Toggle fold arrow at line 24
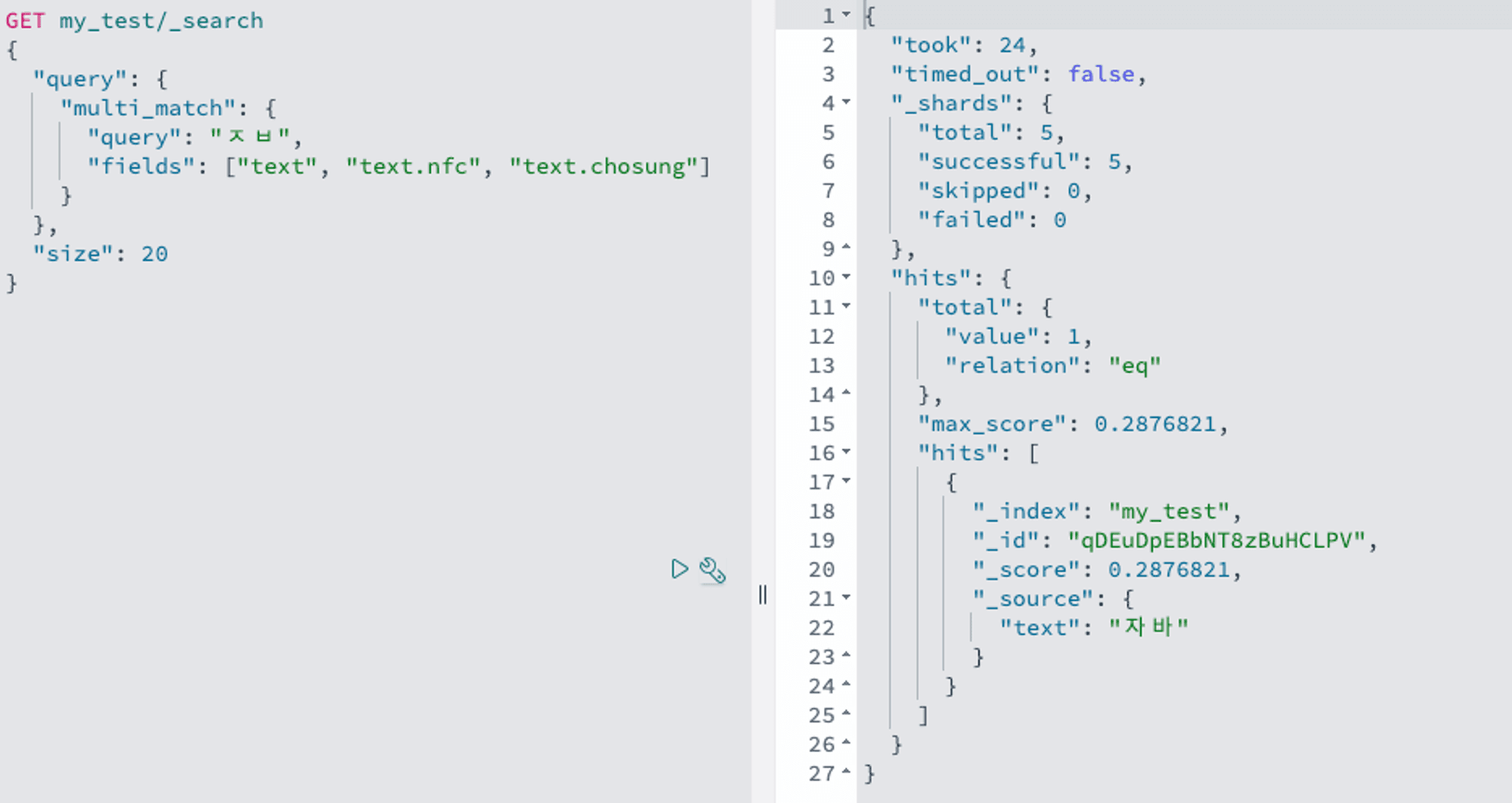This screenshot has width=1512, height=803. pyautogui.click(x=847, y=684)
